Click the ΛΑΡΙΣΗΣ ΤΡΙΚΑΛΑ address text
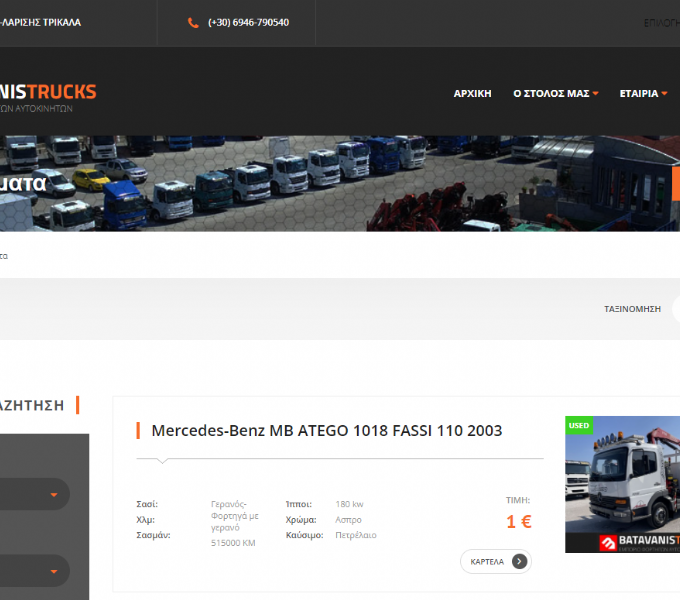Screen dimensions: 680x600 [x=40, y=23]
